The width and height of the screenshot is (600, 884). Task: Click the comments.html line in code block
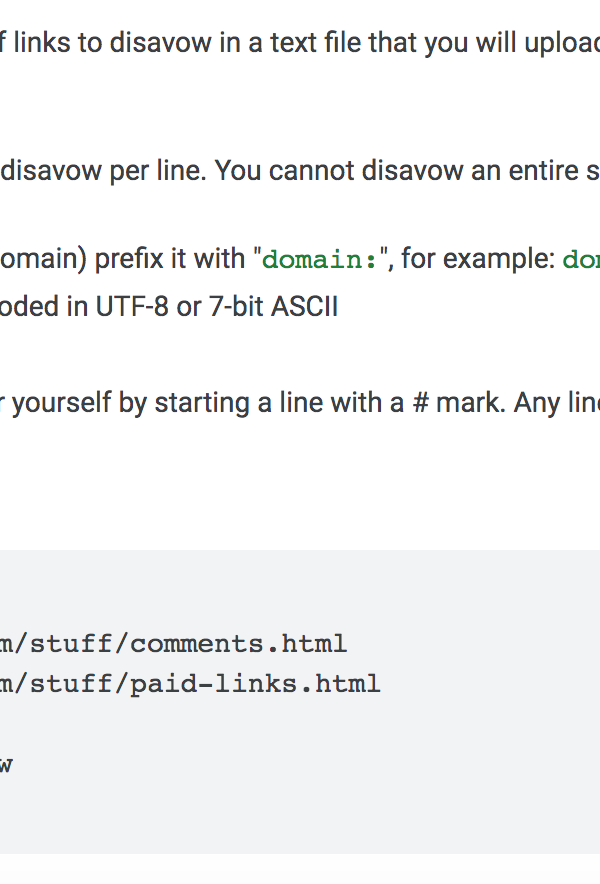click(x=173, y=644)
